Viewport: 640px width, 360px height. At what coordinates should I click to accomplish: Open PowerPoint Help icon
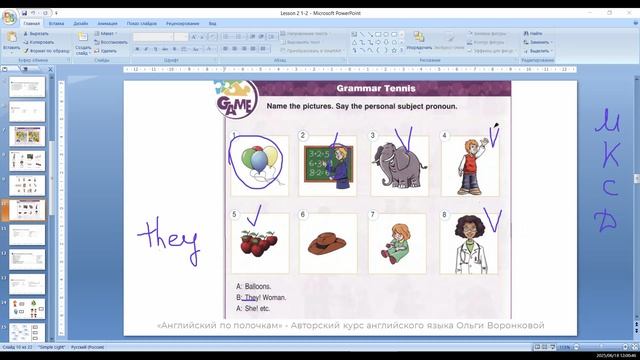point(635,24)
